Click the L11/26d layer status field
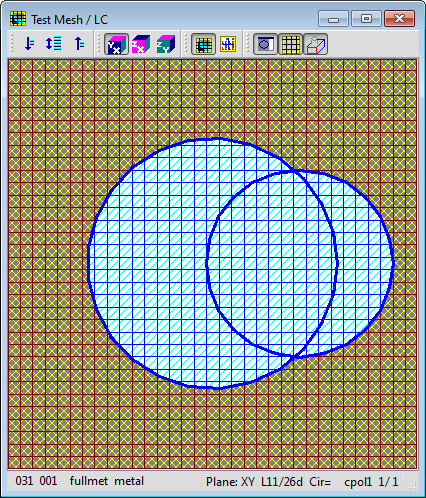 tap(282, 482)
